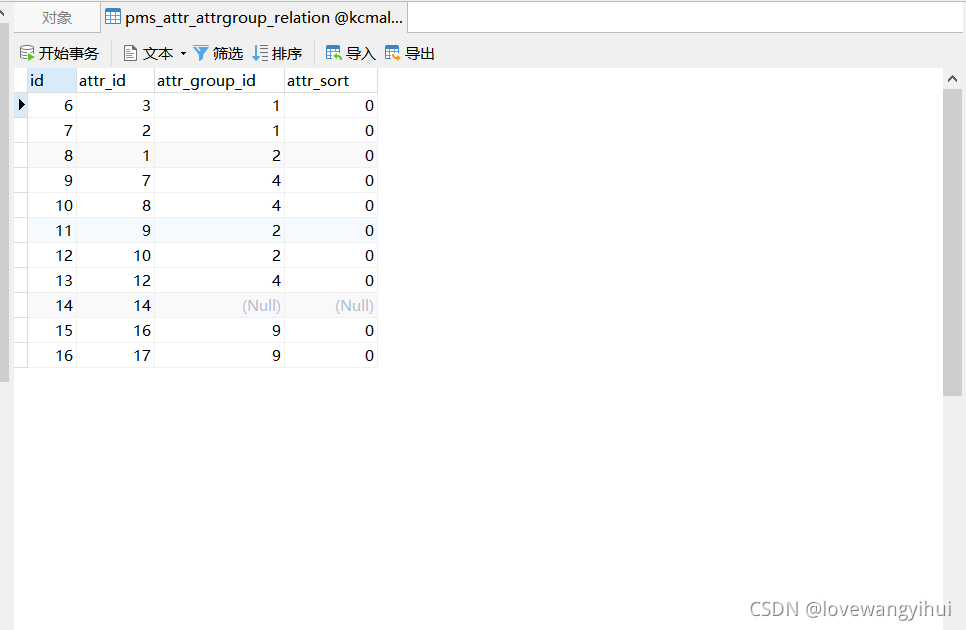Viewport: 966px width, 630px height.
Task: Switch to the 对象 tab
Action: (57, 17)
